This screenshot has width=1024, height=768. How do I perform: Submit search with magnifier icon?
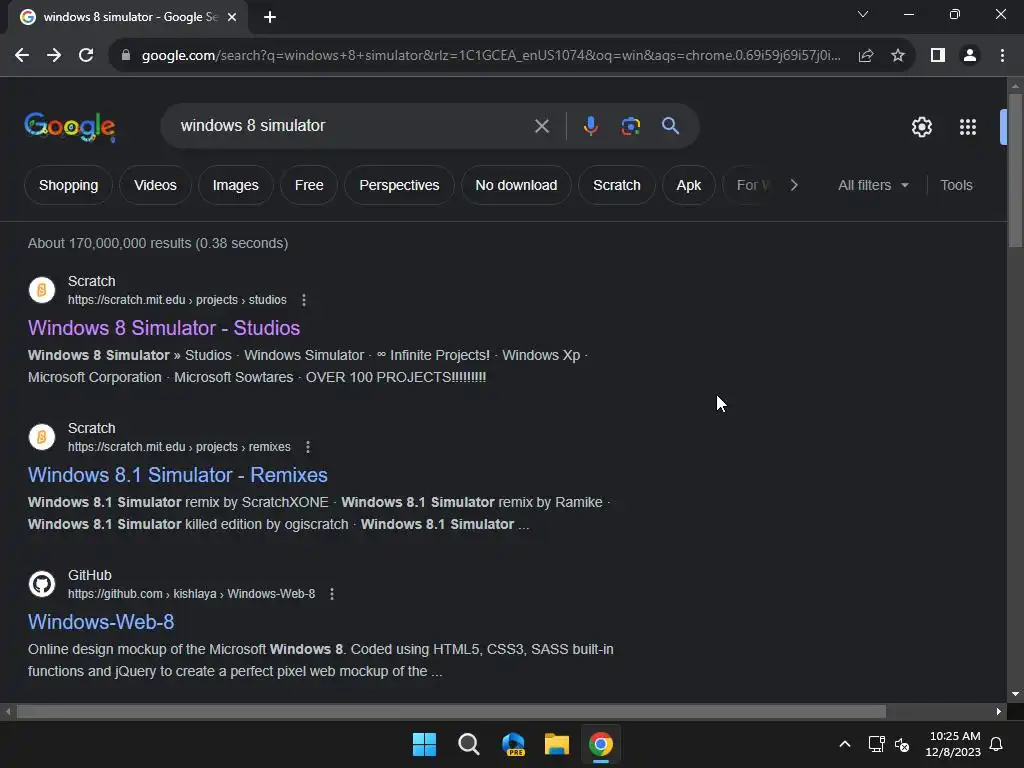pyautogui.click(x=671, y=126)
